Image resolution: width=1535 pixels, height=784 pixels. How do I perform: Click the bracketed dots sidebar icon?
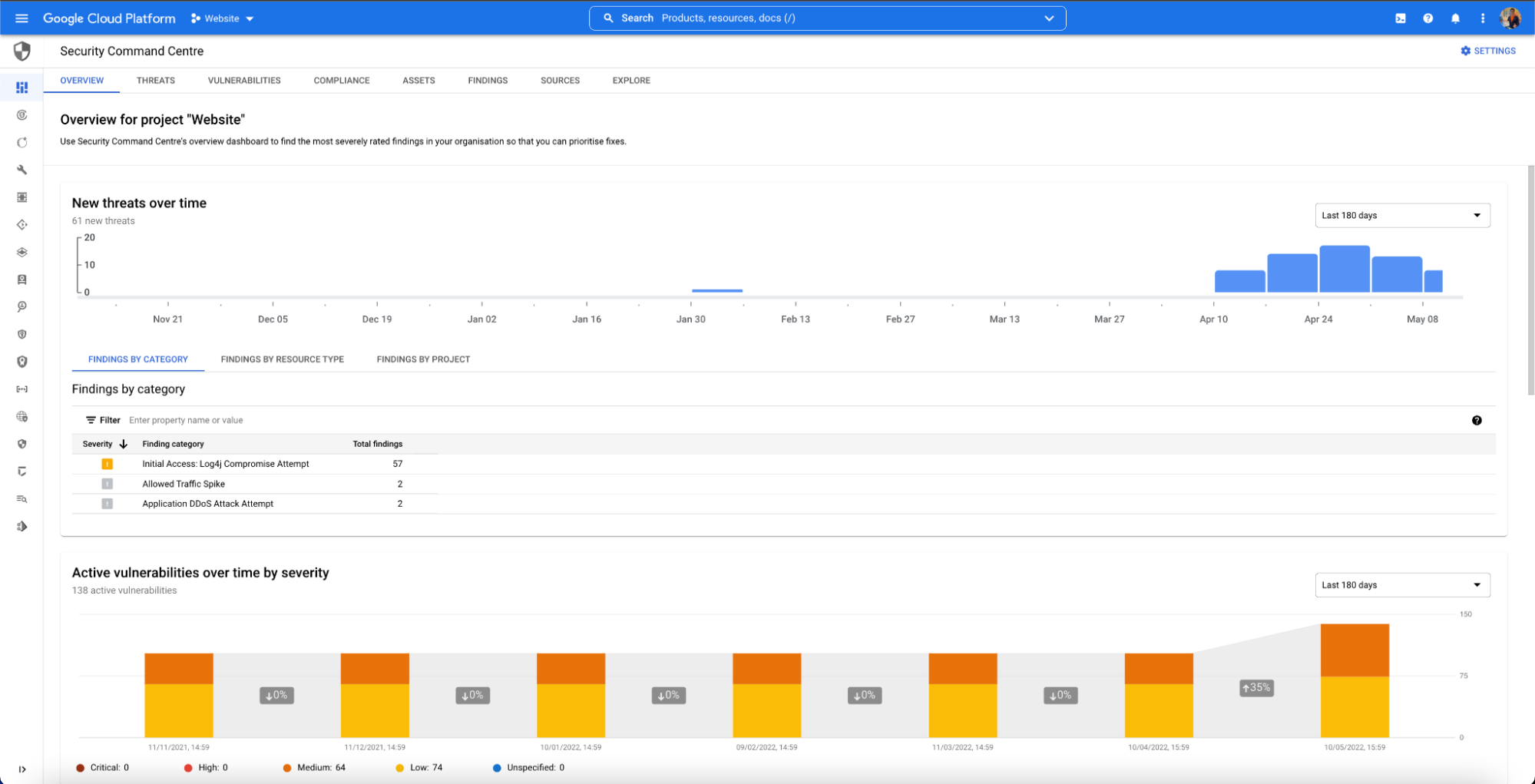pyautogui.click(x=22, y=389)
